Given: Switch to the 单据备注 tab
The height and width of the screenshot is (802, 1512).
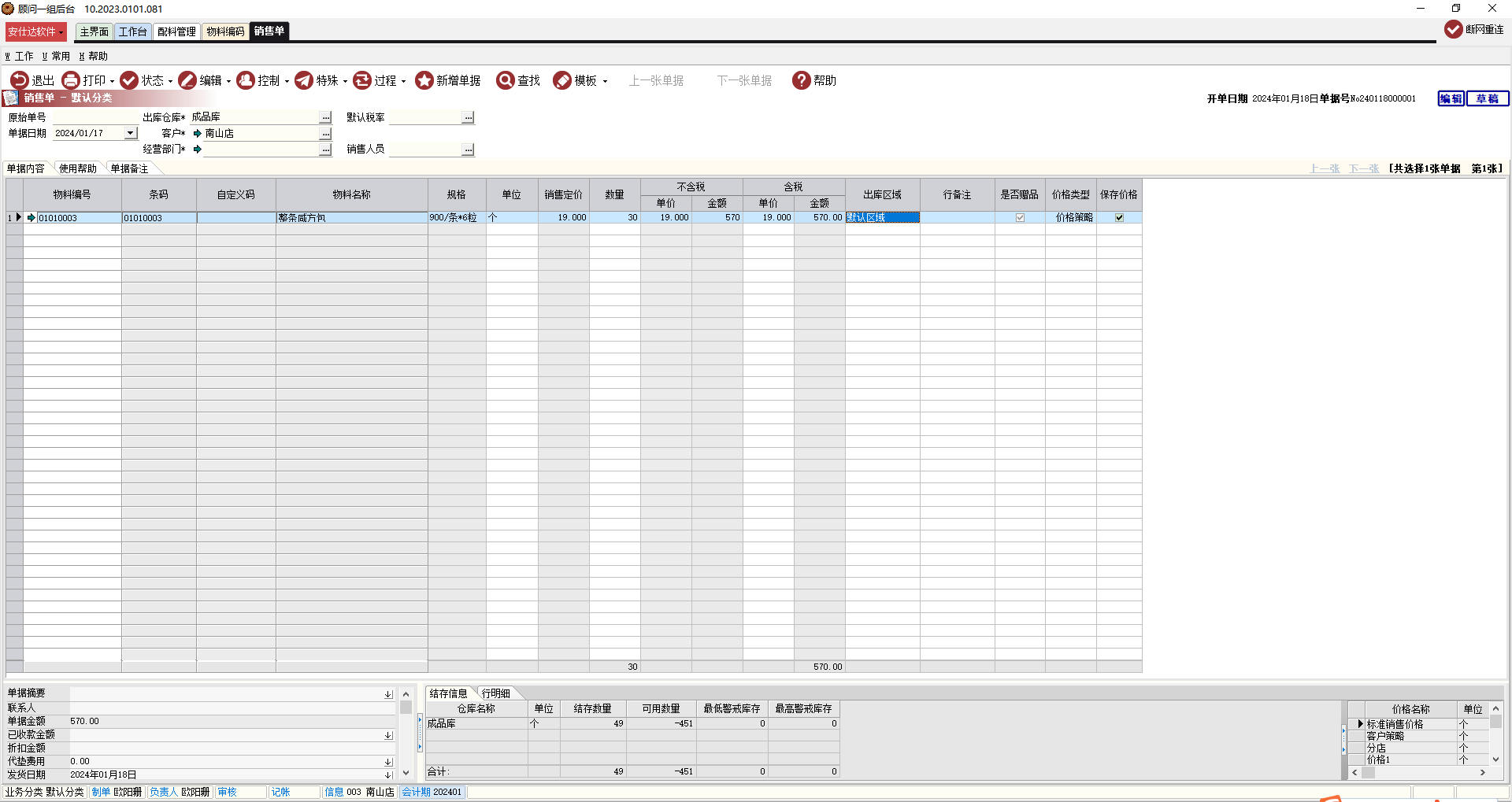Looking at the screenshot, I should click(x=130, y=168).
